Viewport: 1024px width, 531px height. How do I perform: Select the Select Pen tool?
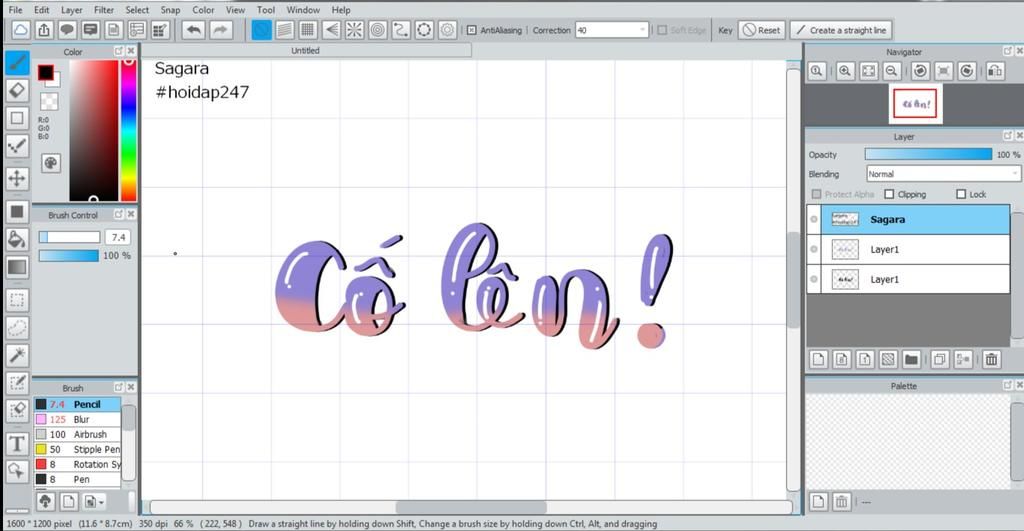coord(18,383)
